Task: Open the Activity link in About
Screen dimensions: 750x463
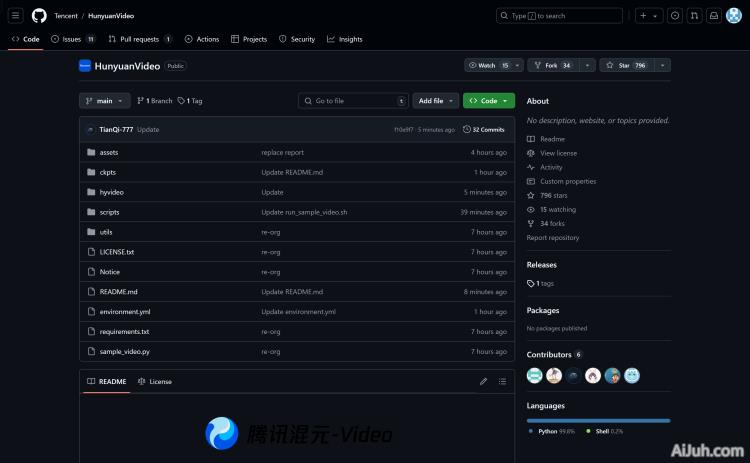Action: coord(545,167)
